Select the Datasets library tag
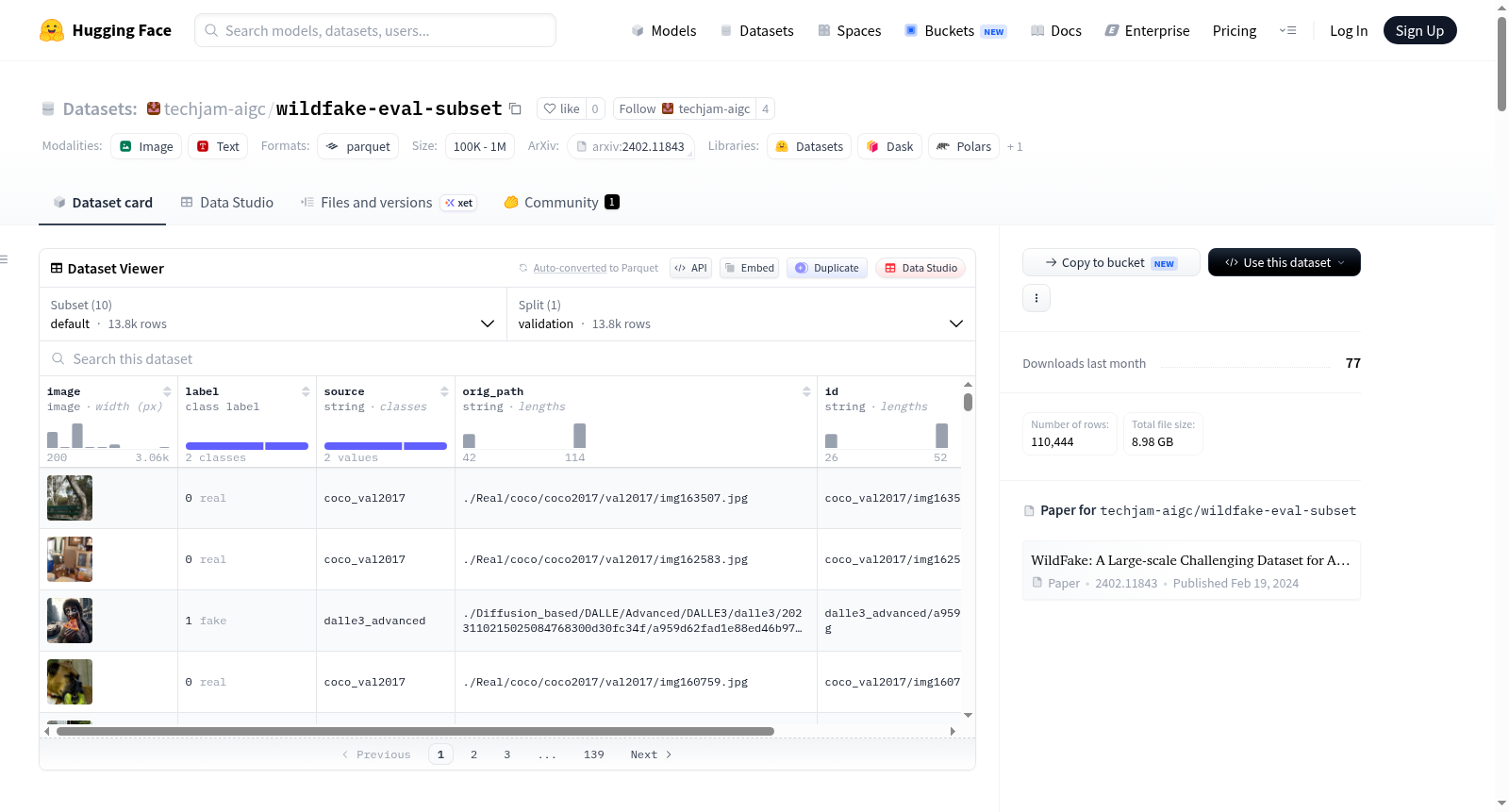This screenshot has width=1509, height=812. click(x=809, y=146)
